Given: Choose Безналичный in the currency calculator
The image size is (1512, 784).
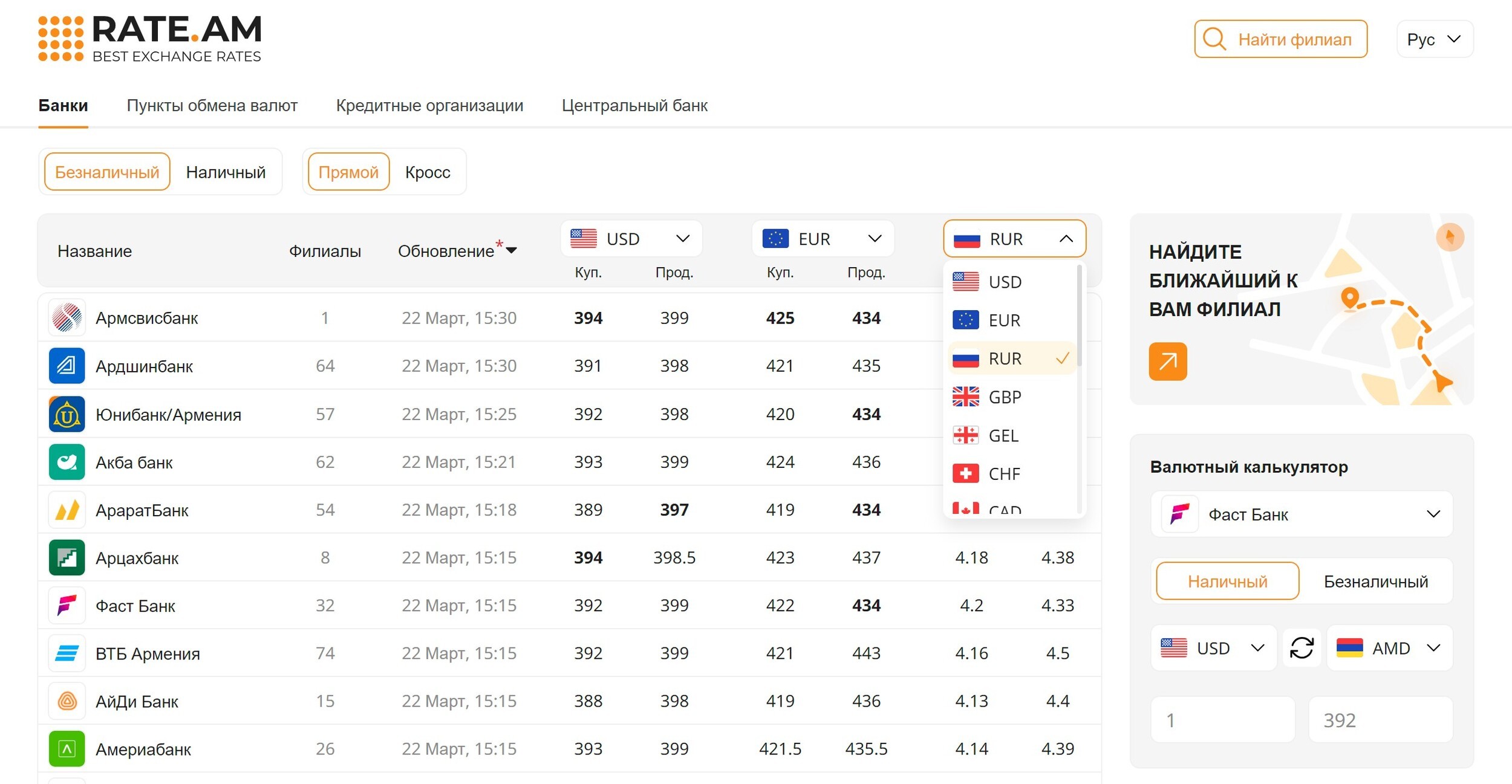Looking at the screenshot, I should [x=1376, y=581].
